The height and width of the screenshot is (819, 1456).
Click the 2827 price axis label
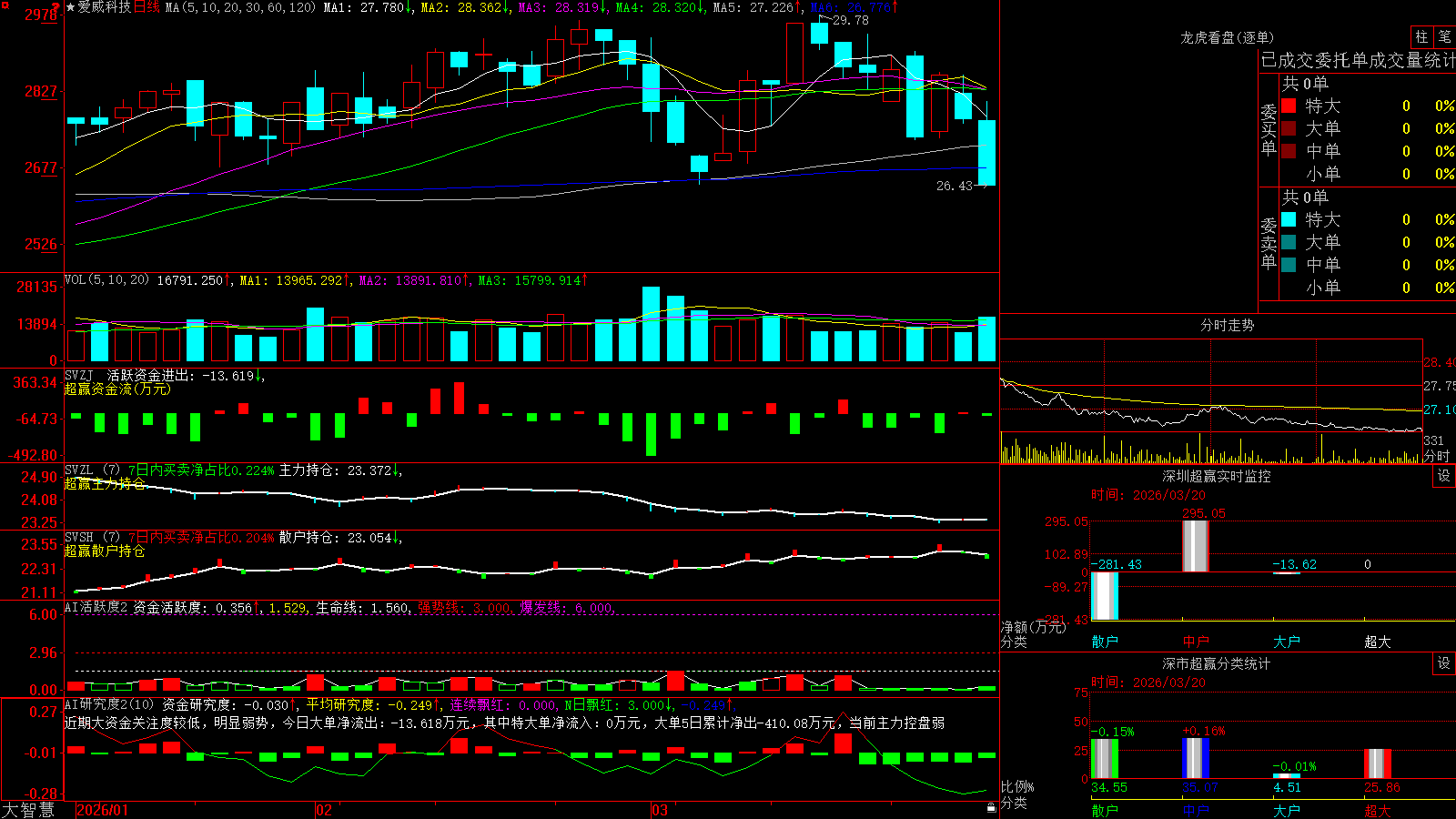point(41,91)
